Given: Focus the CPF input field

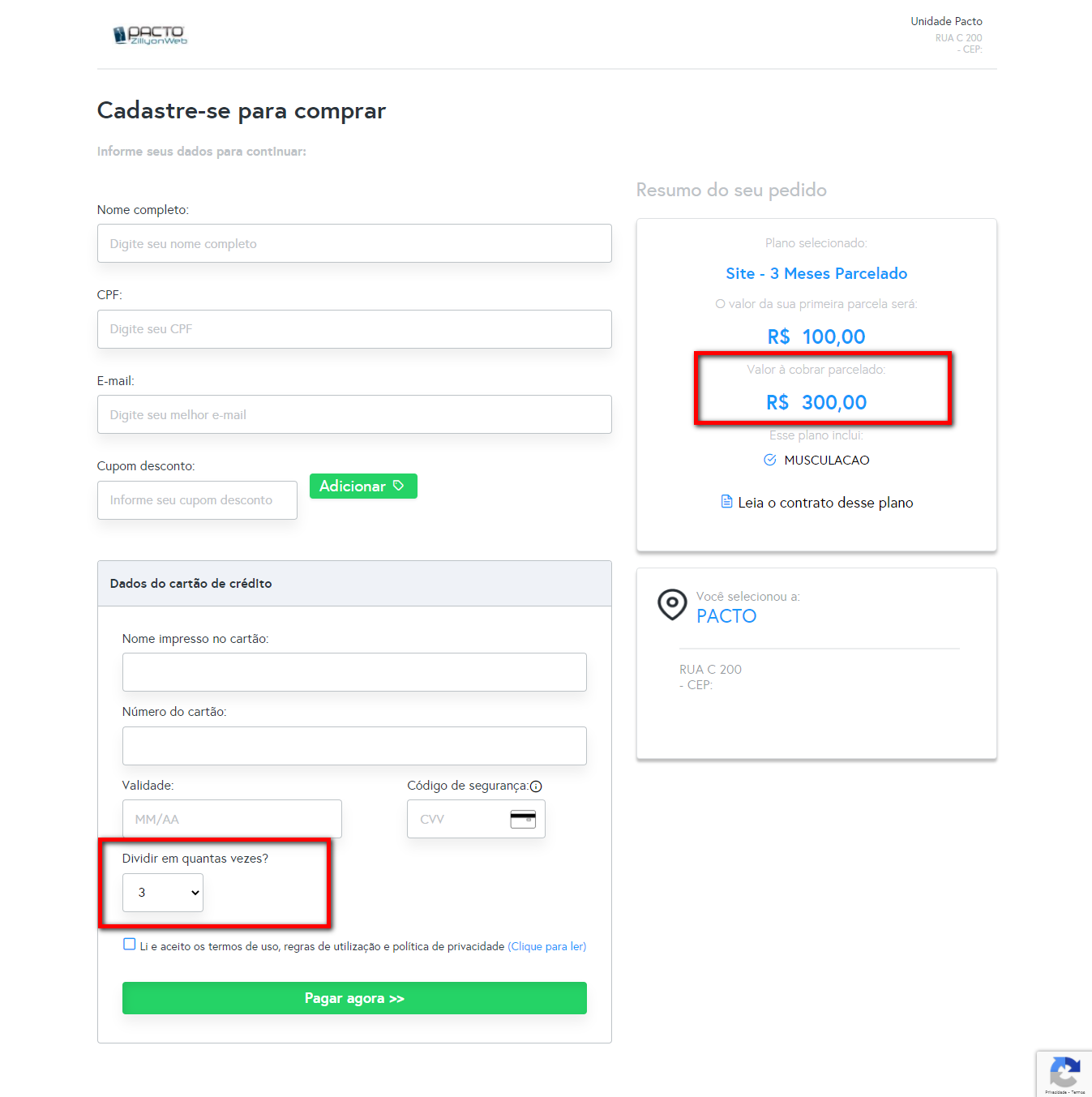Looking at the screenshot, I should (354, 329).
